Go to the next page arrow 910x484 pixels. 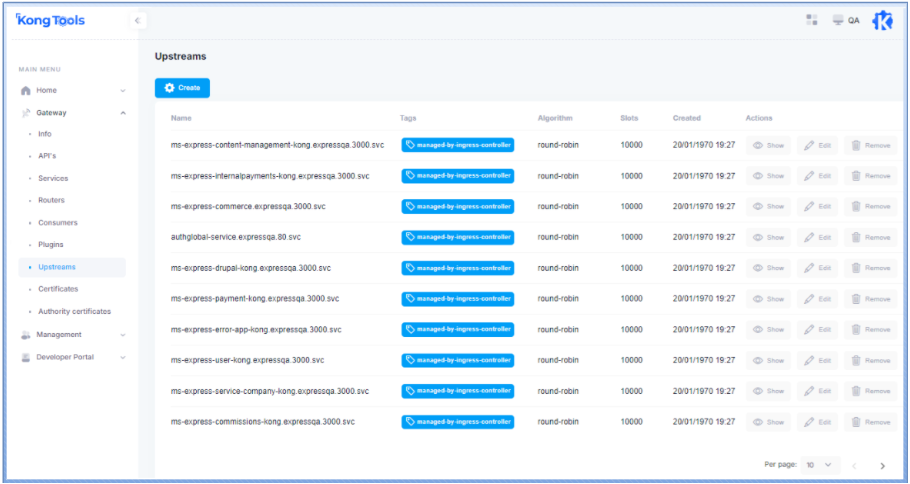tap(882, 465)
